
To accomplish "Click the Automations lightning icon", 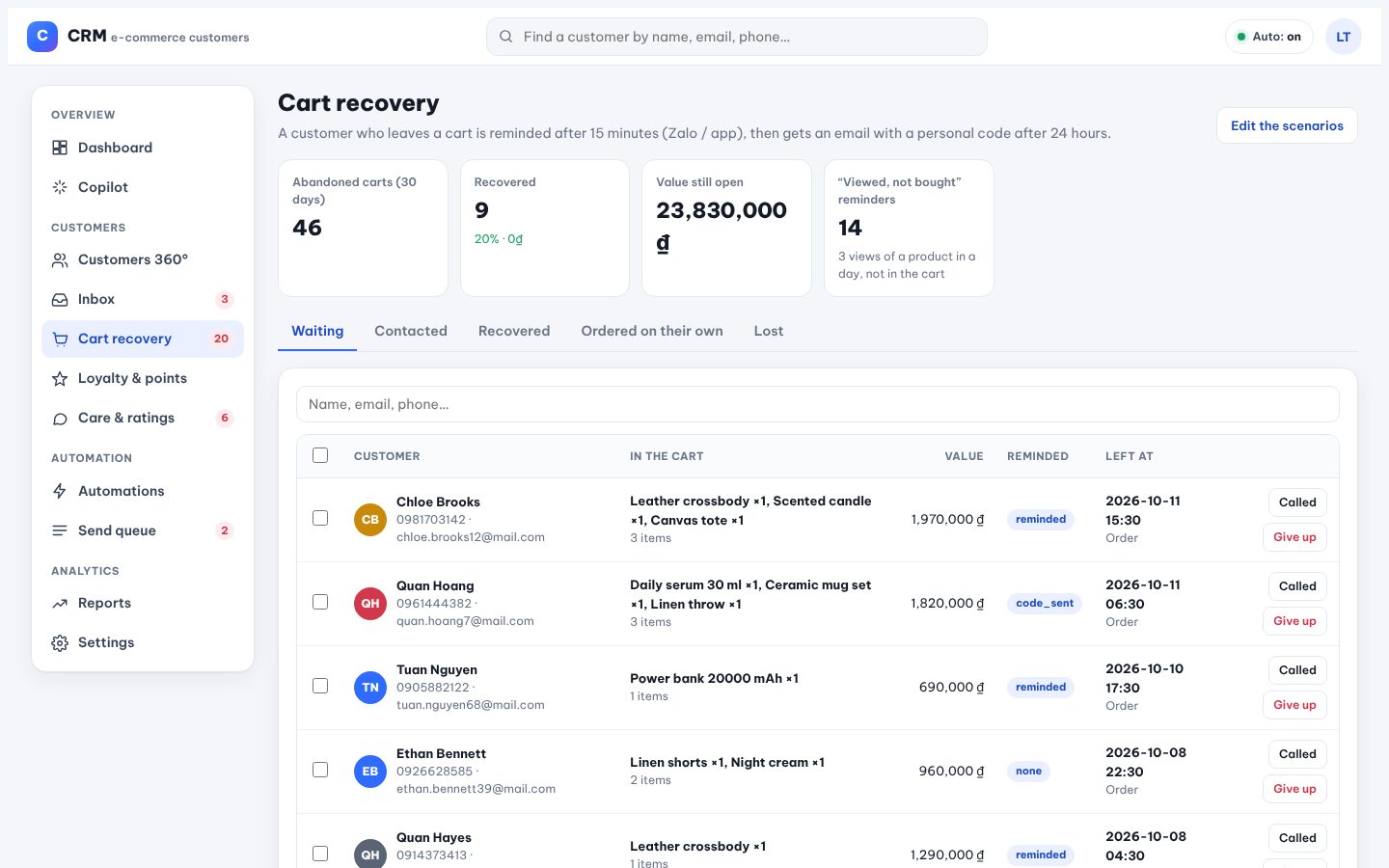I will coord(60,491).
